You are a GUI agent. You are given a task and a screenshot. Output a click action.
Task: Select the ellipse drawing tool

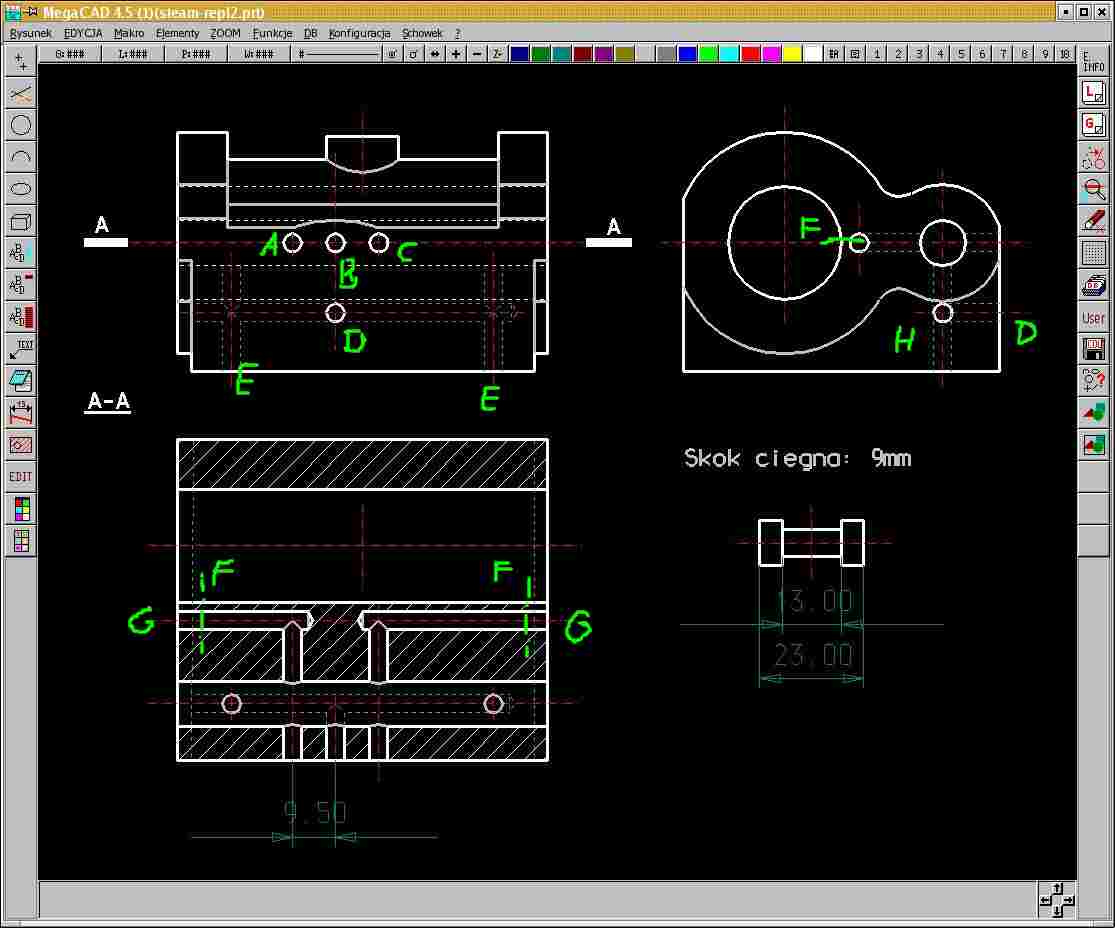[21, 188]
